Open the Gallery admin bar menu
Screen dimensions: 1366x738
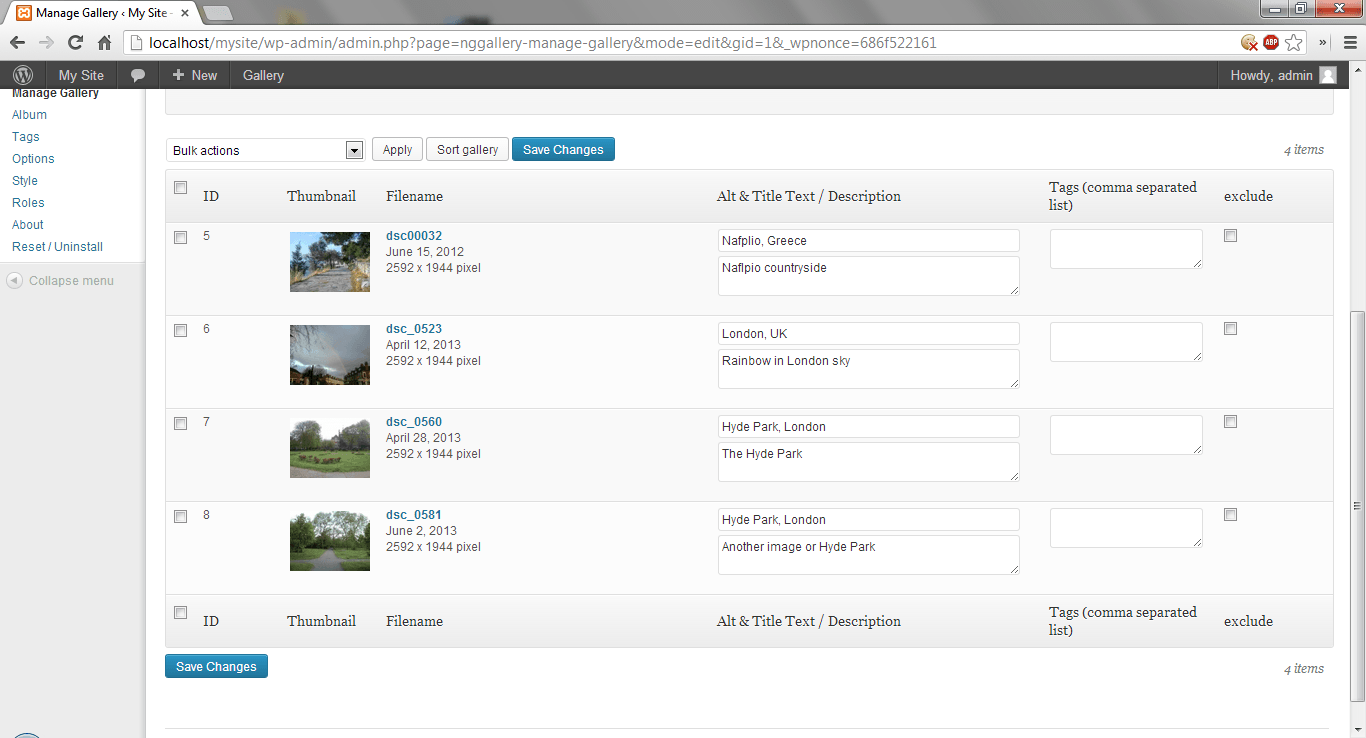pos(263,75)
